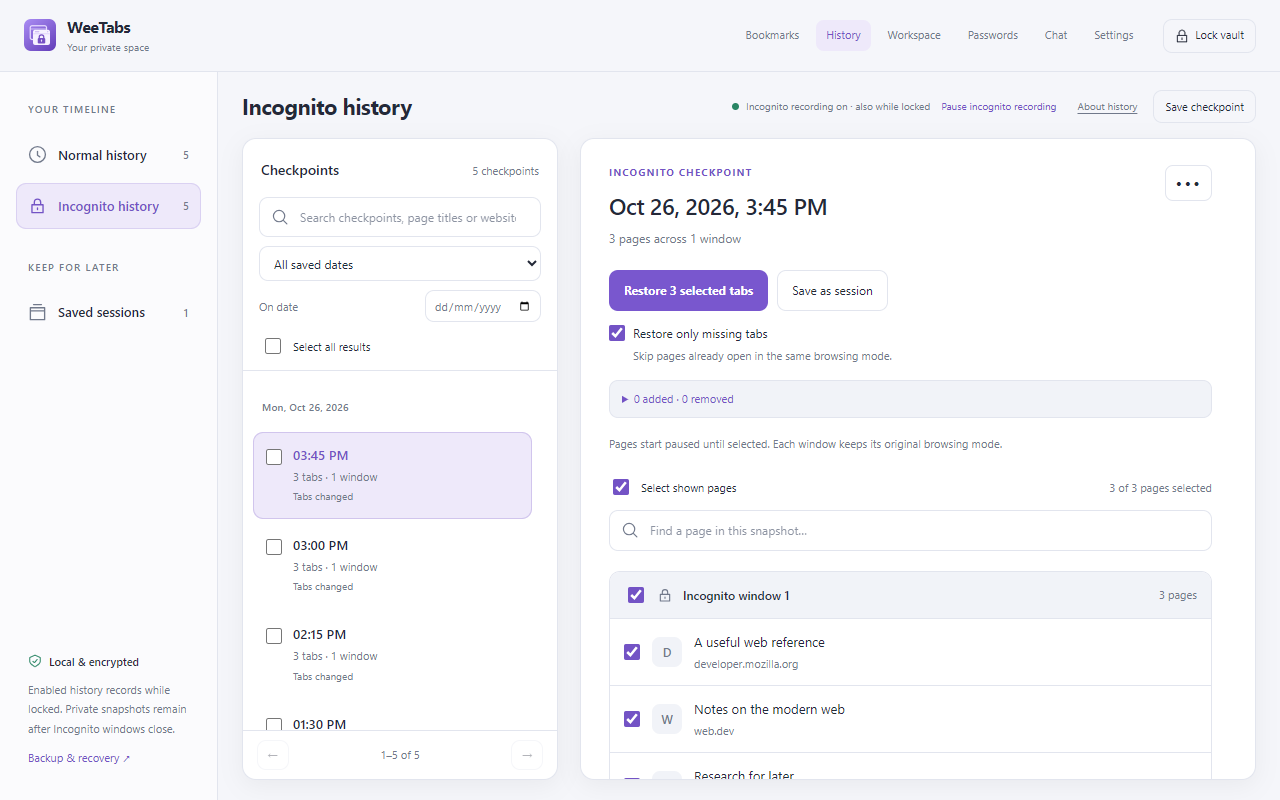Focus the Search checkpoints field
The height and width of the screenshot is (800, 1280).
point(400,217)
